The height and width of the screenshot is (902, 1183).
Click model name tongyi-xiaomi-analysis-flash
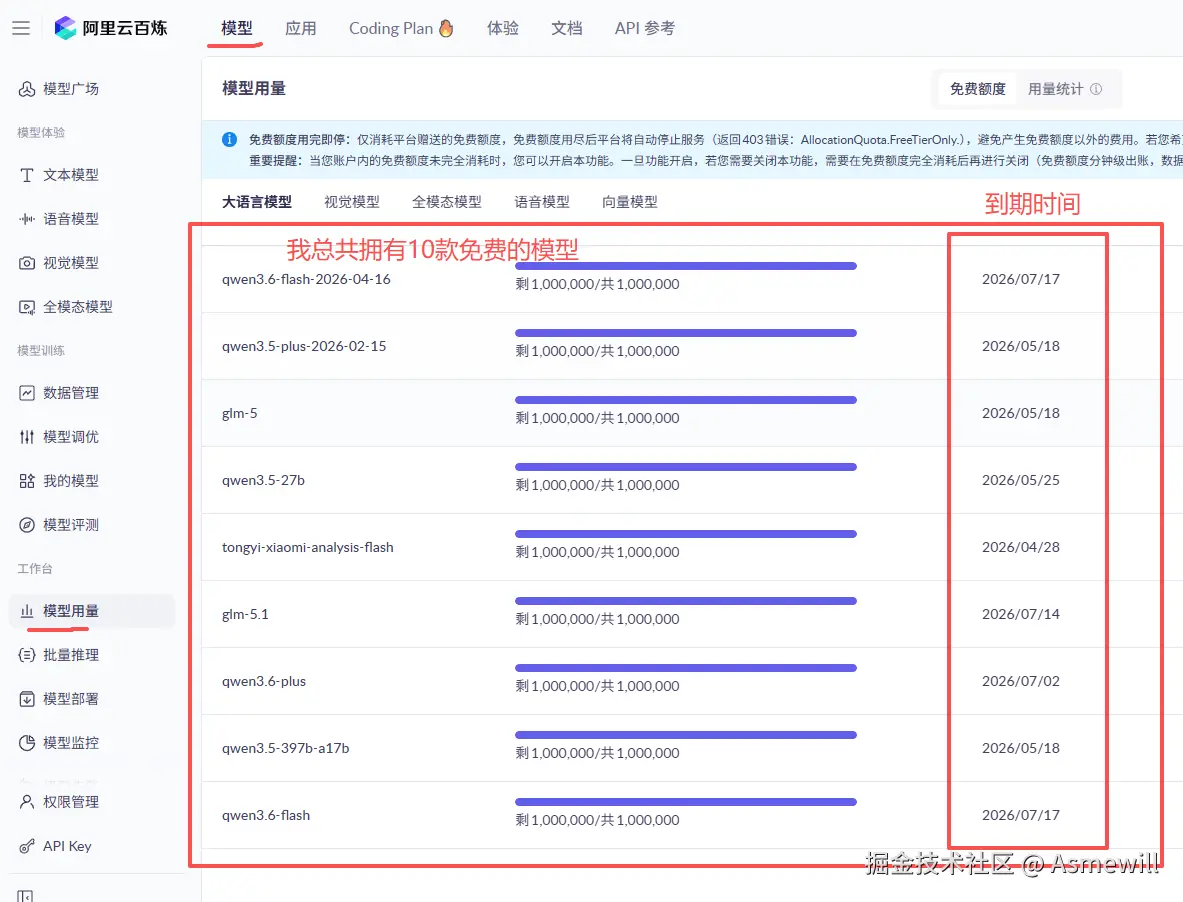tap(308, 548)
